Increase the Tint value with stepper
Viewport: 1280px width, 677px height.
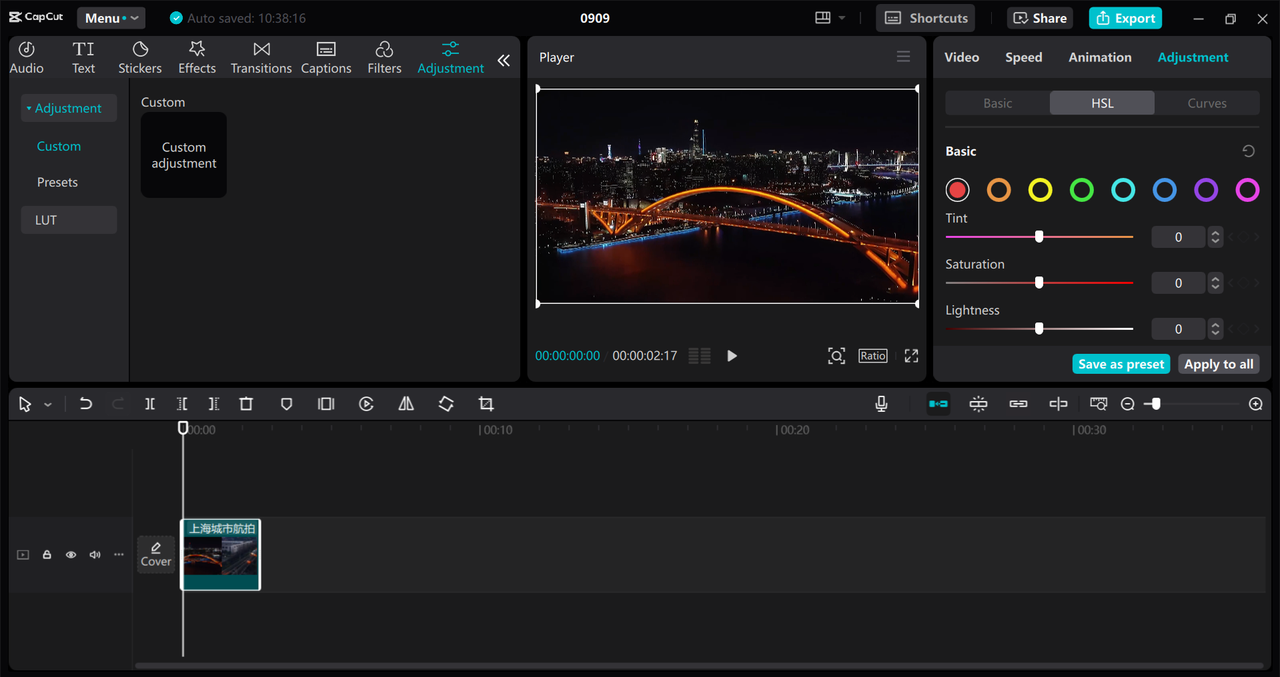click(x=1215, y=233)
